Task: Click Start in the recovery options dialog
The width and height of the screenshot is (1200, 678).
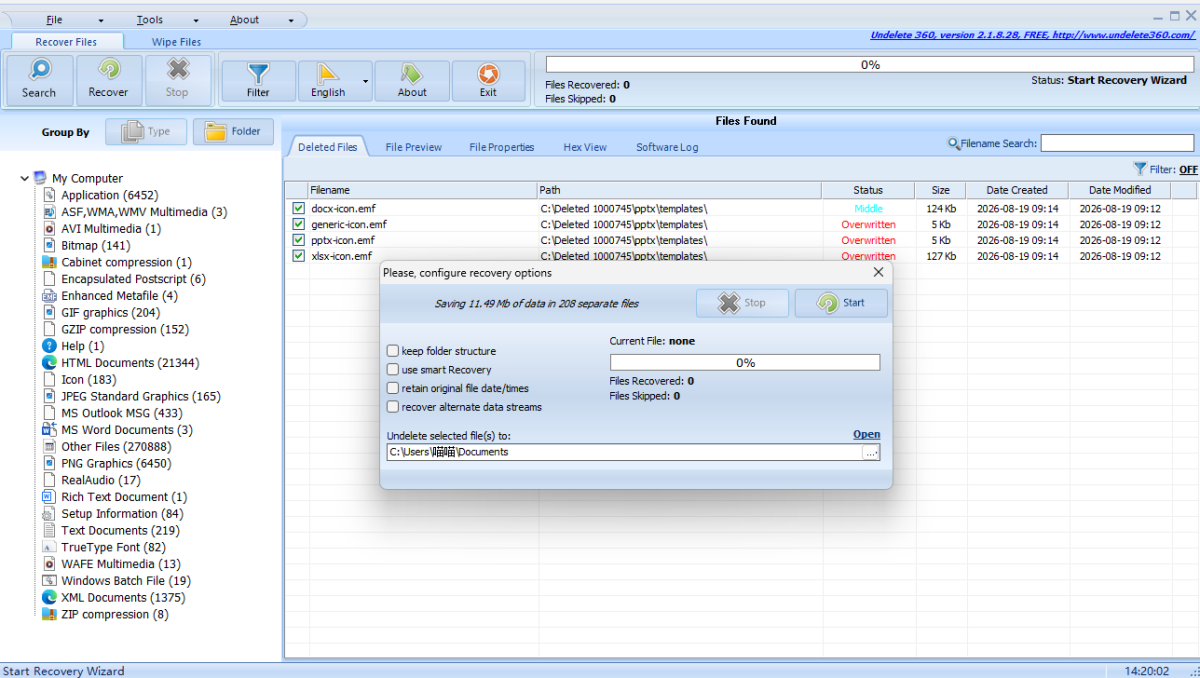Action: point(841,303)
